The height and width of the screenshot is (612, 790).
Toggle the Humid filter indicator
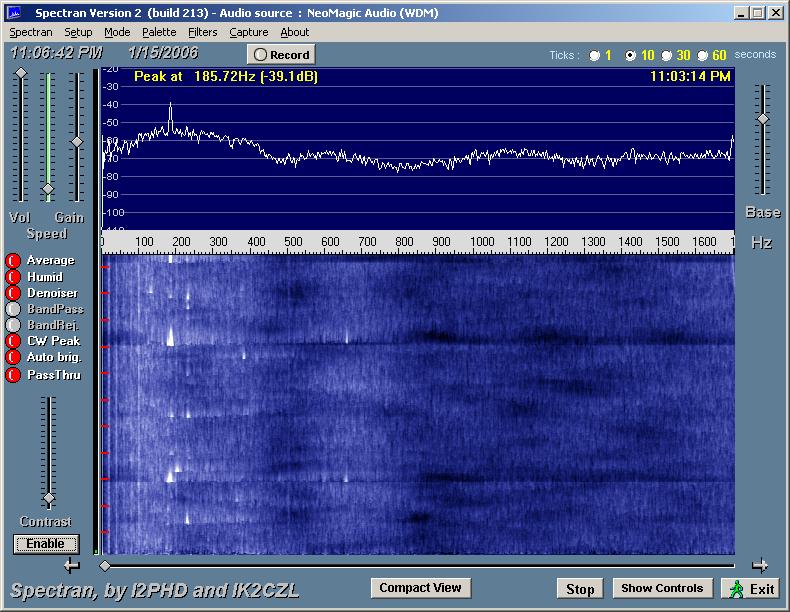(x=13, y=277)
